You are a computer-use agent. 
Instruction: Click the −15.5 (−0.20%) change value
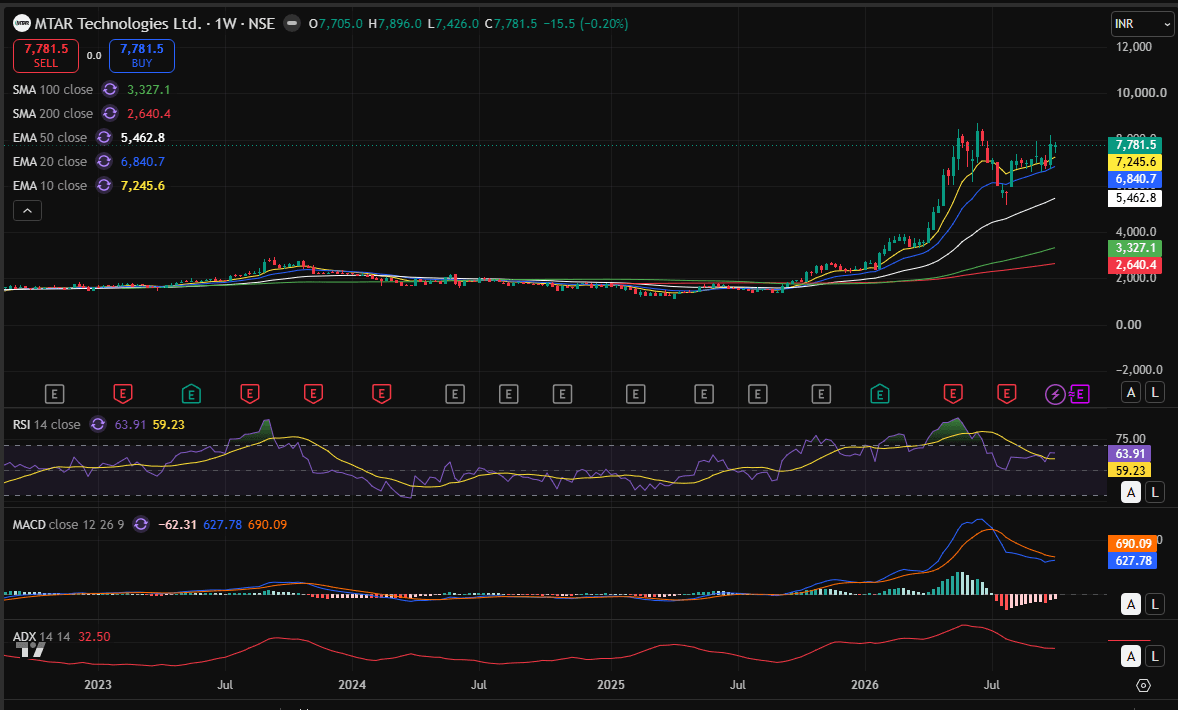pos(585,23)
